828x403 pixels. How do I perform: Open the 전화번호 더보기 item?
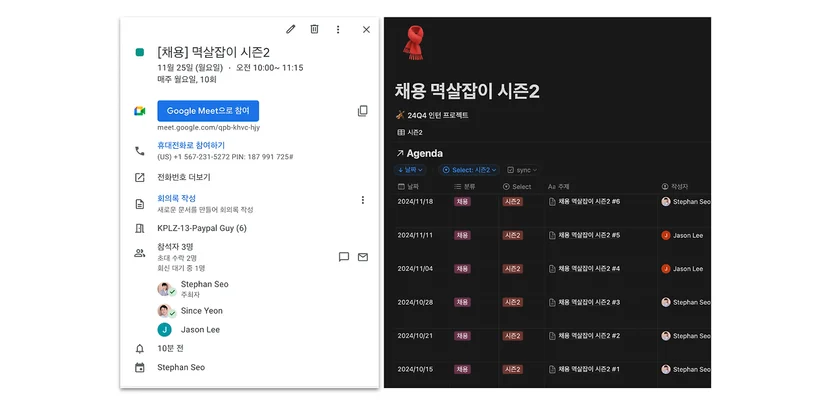point(184,177)
